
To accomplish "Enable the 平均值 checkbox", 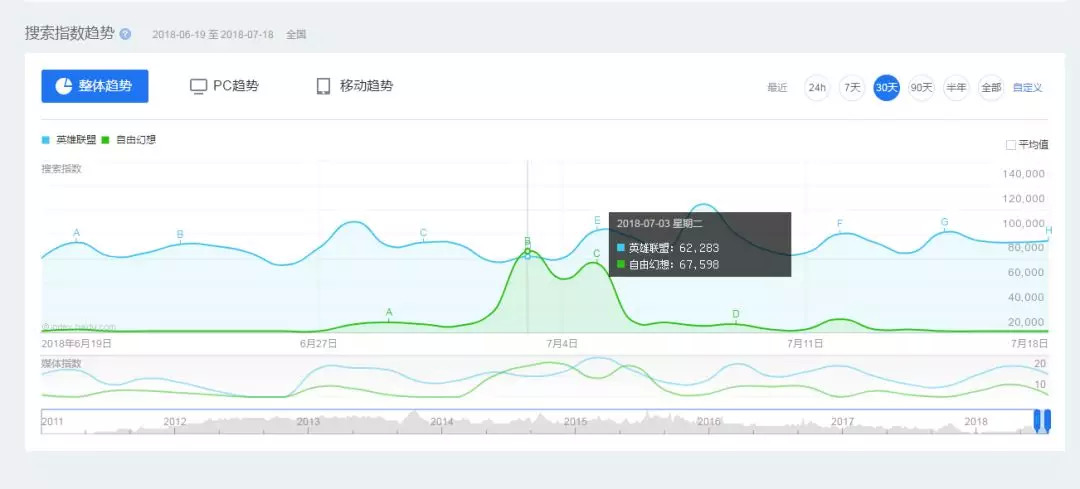I will point(1011,145).
